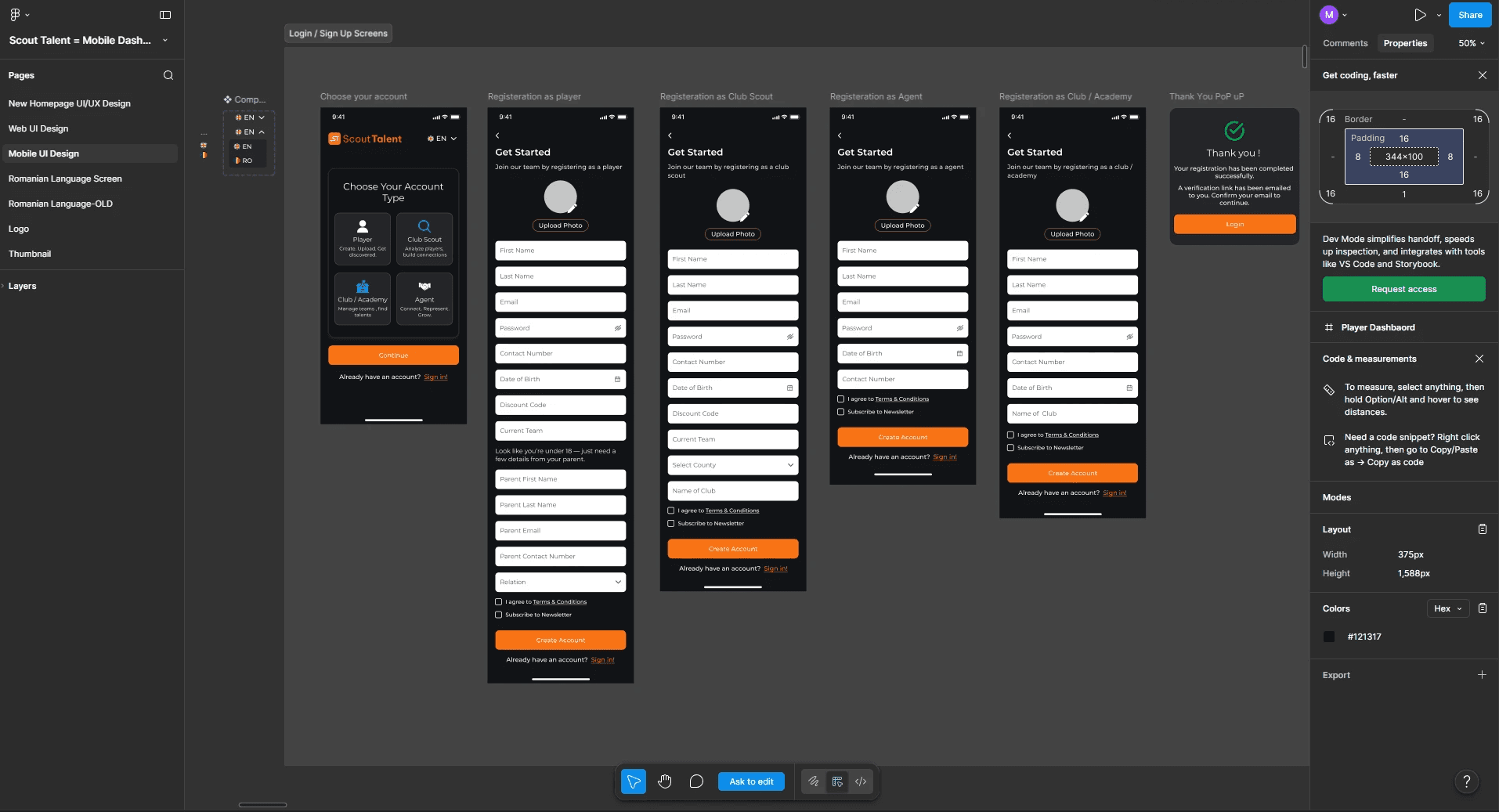Click the Present play icon

point(1420,15)
